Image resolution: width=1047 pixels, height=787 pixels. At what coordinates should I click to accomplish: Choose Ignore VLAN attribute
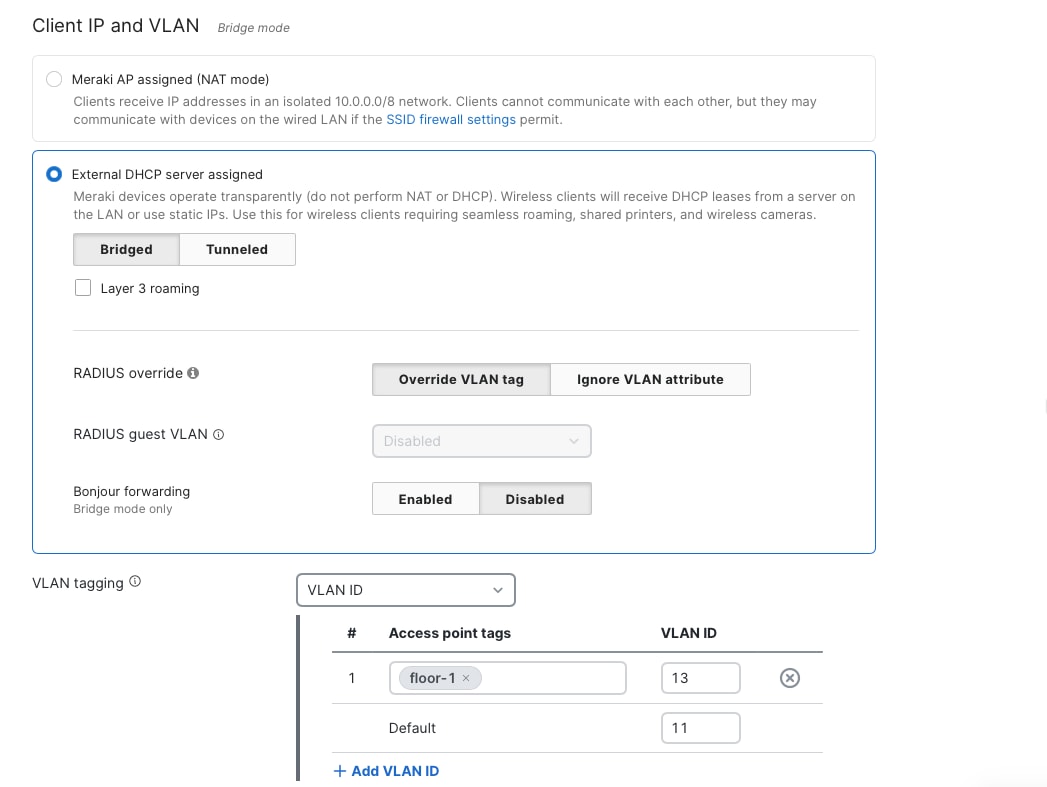click(650, 379)
